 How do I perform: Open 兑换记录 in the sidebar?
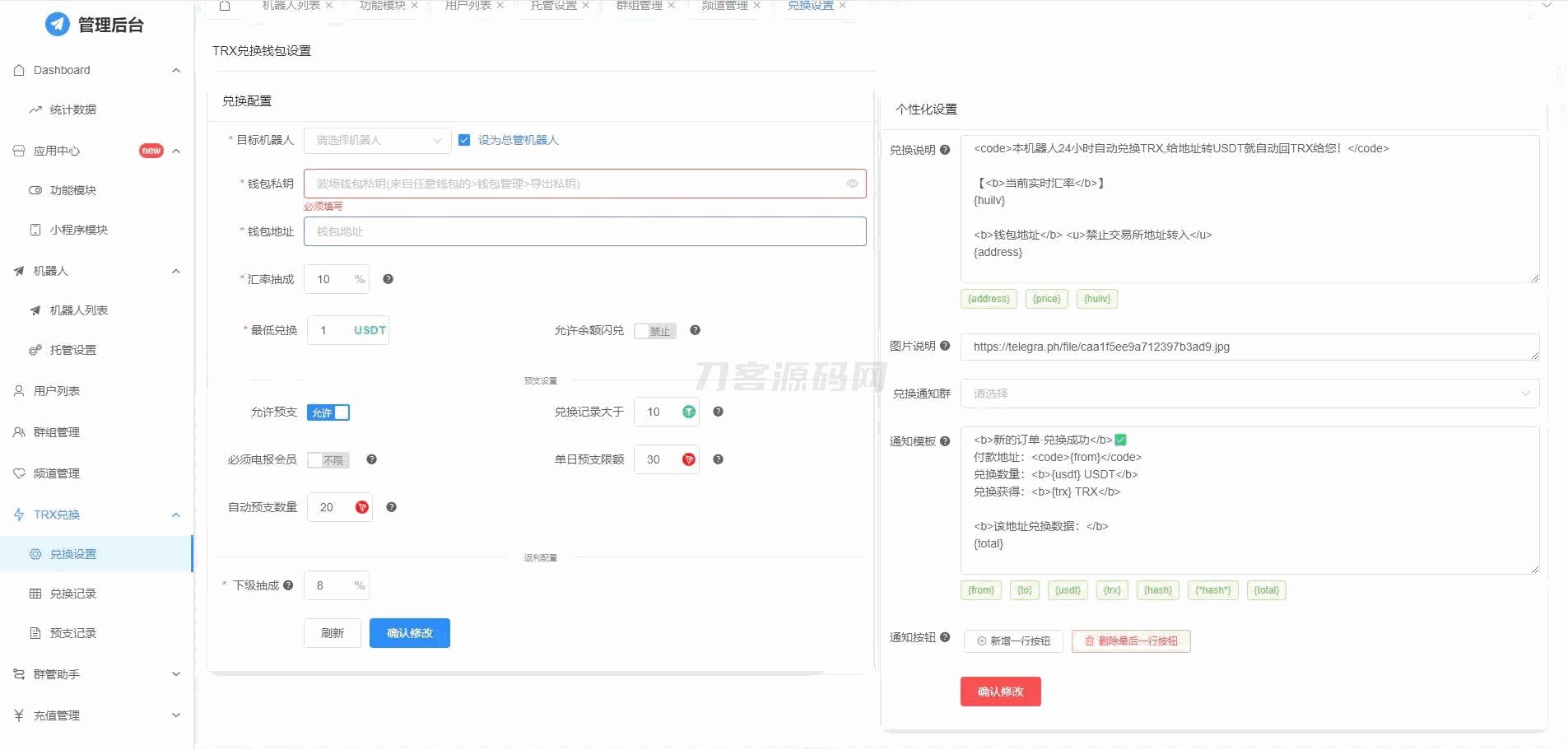(x=73, y=594)
